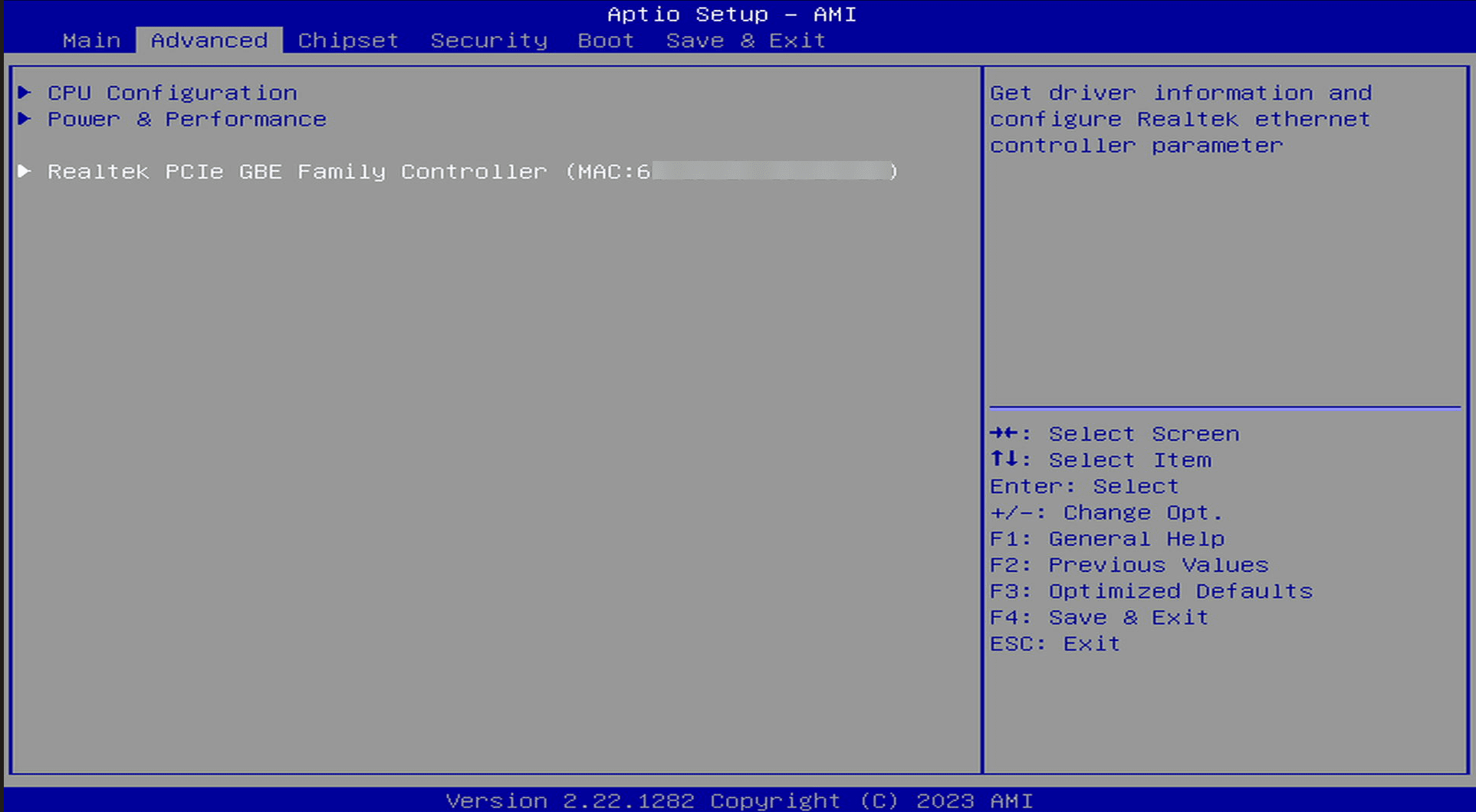Switch to the Save & Exit tab
1476x812 pixels.
(745, 41)
